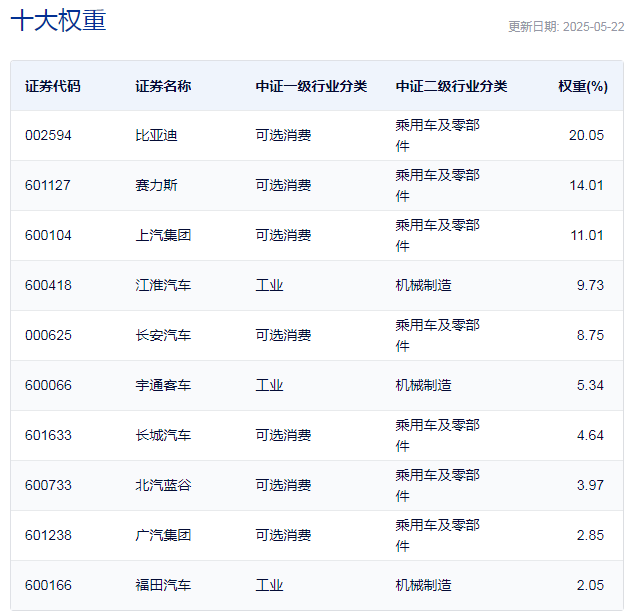Screen dimensions: 629x614
Task: Select the 北汽蓝谷 stock name
Action: tap(163, 485)
